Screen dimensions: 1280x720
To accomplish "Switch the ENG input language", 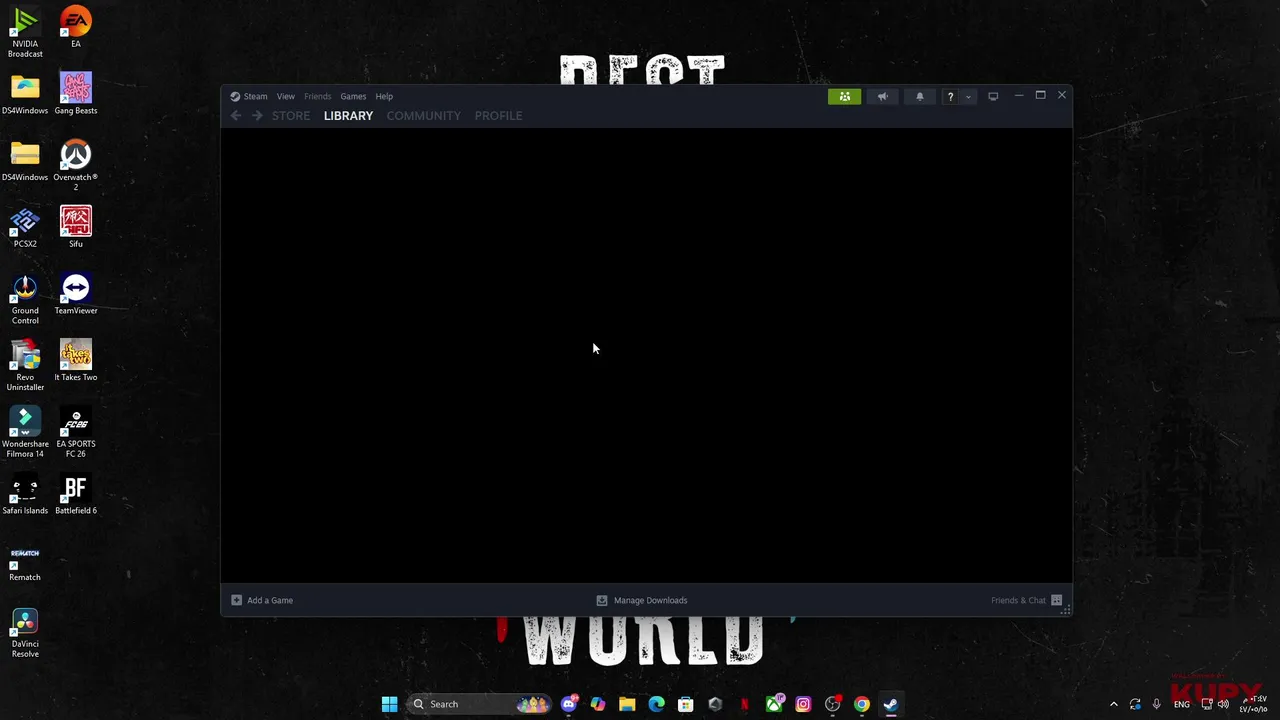I will pos(1182,704).
